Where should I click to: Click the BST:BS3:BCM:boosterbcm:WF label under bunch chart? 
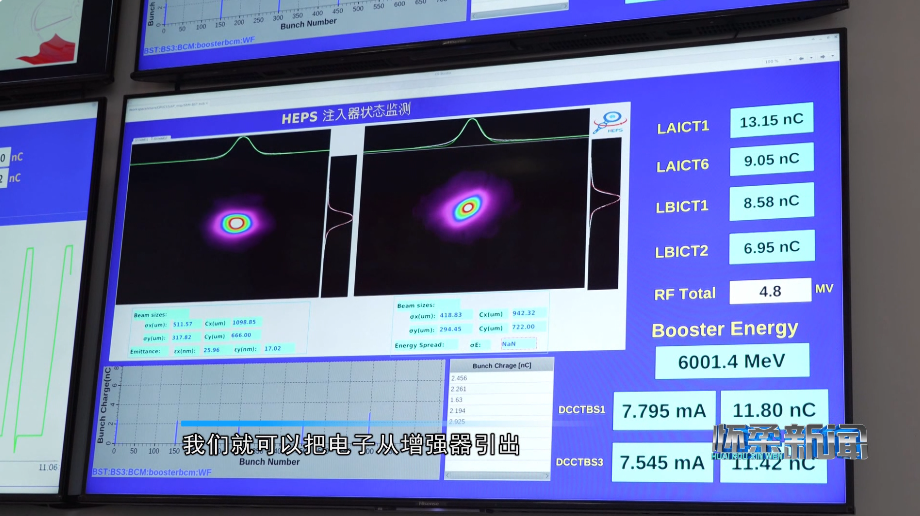[x=152, y=472]
